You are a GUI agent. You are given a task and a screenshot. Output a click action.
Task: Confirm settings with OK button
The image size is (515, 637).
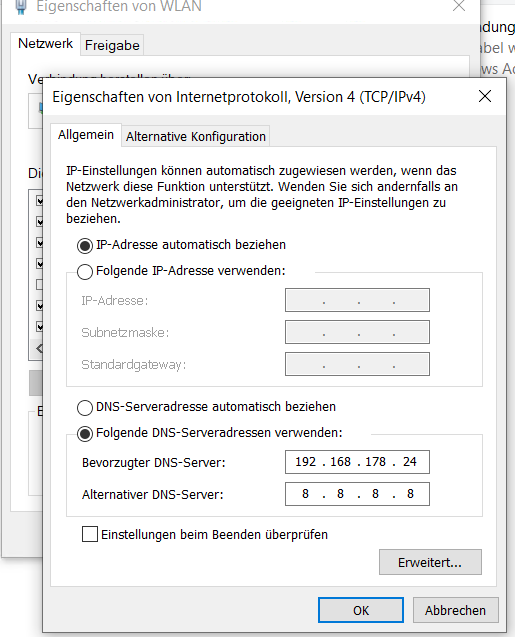pos(361,610)
